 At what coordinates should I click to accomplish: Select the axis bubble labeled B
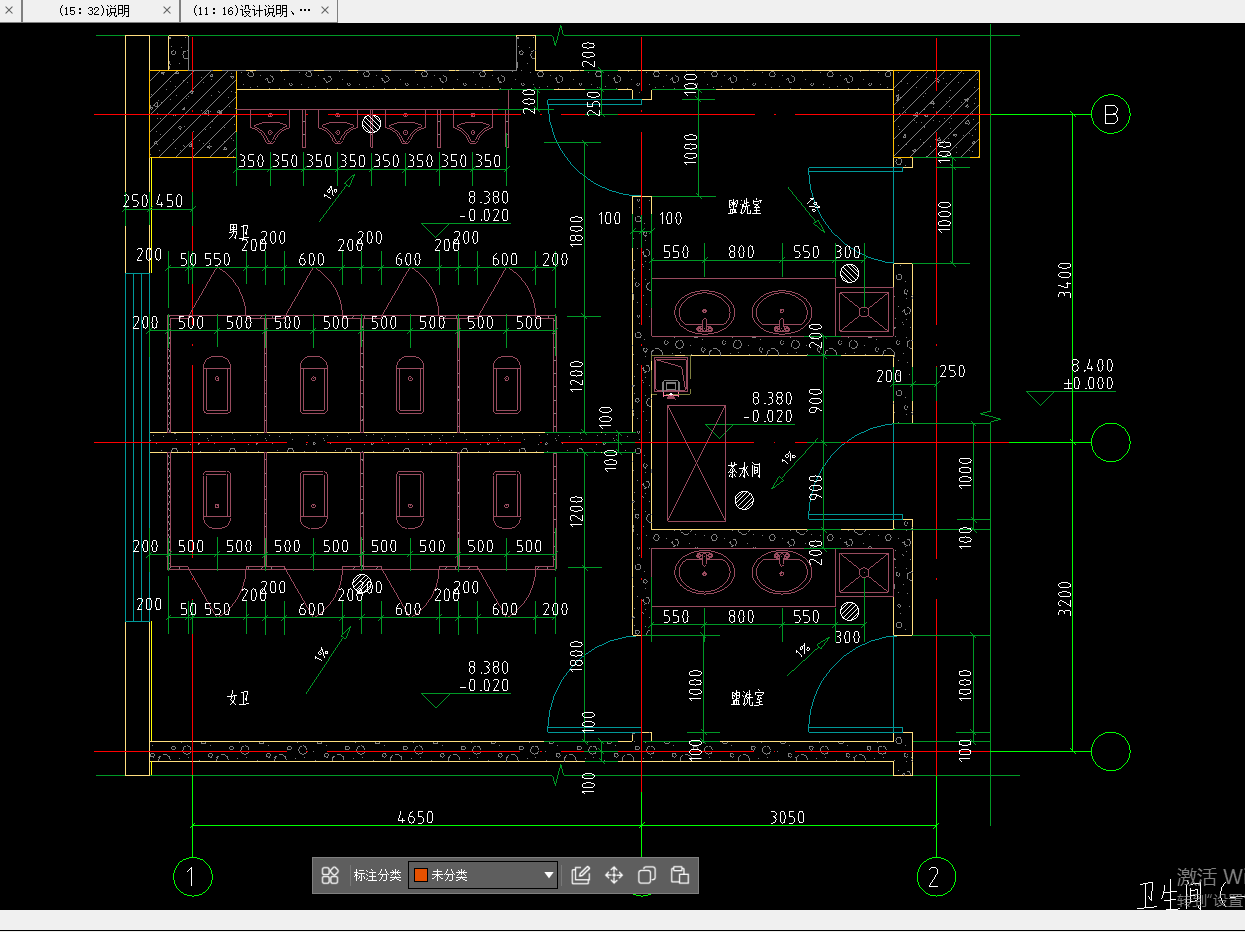pos(1110,115)
